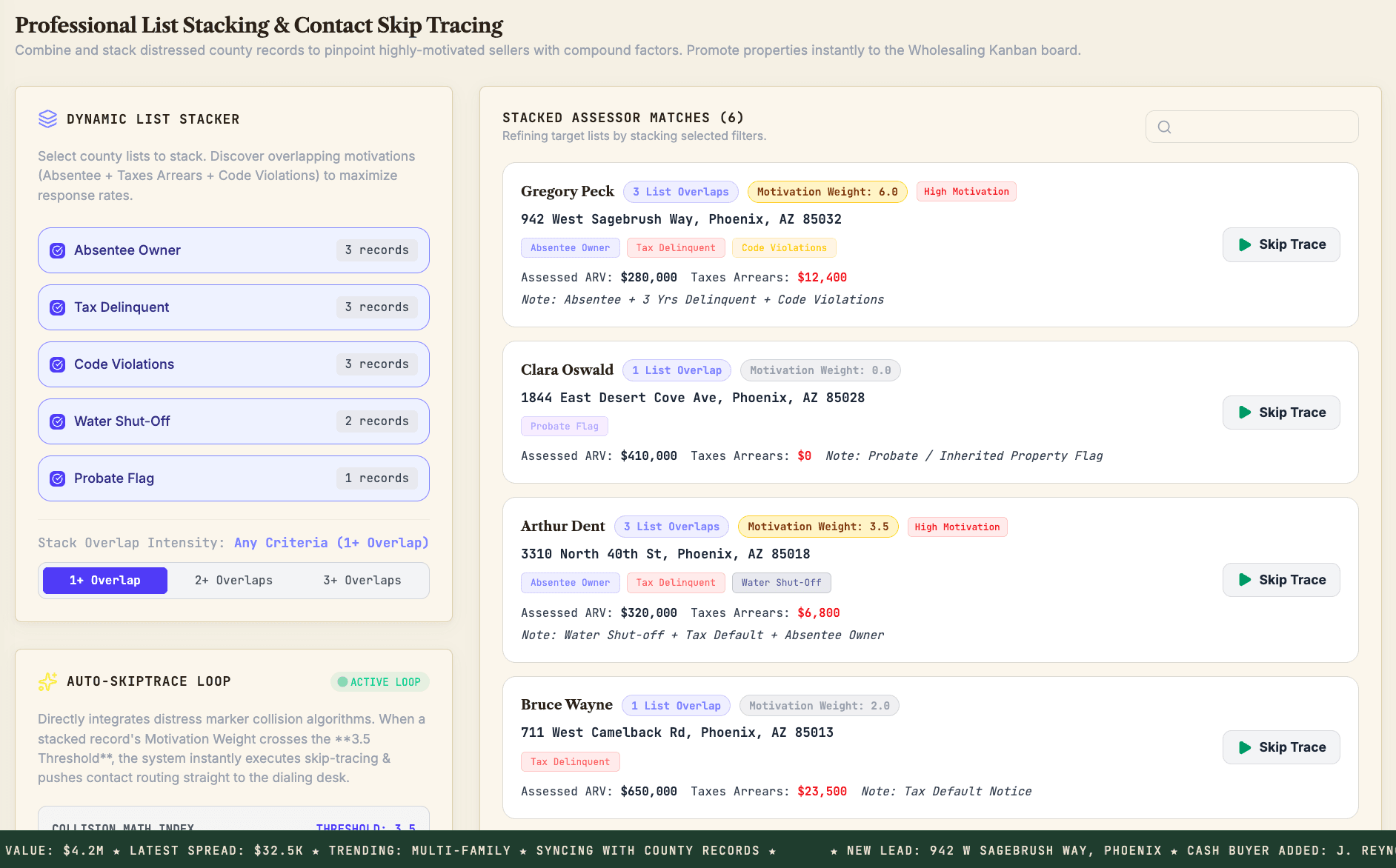Viewport: 1396px width, 868px height.
Task: Toggle the Water Shut-Off list checkbox
Action: click(x=57, y=421)
